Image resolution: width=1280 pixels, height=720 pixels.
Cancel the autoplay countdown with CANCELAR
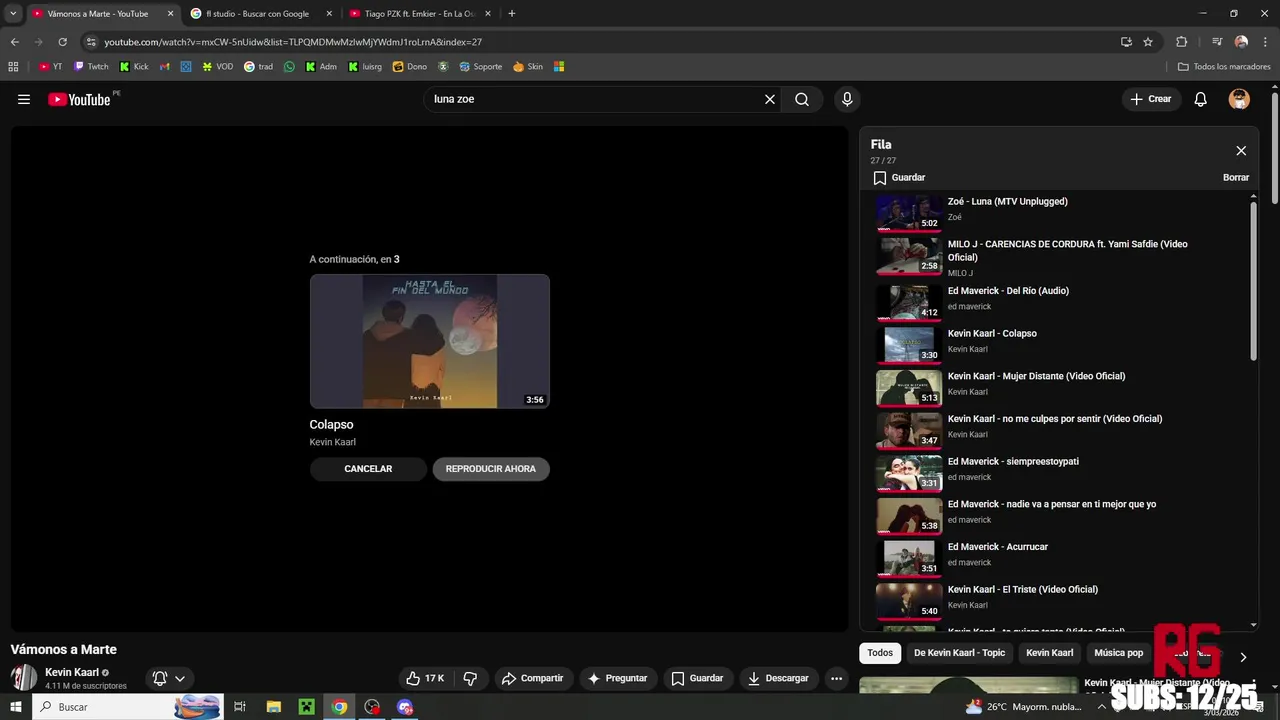pos(368,469)
